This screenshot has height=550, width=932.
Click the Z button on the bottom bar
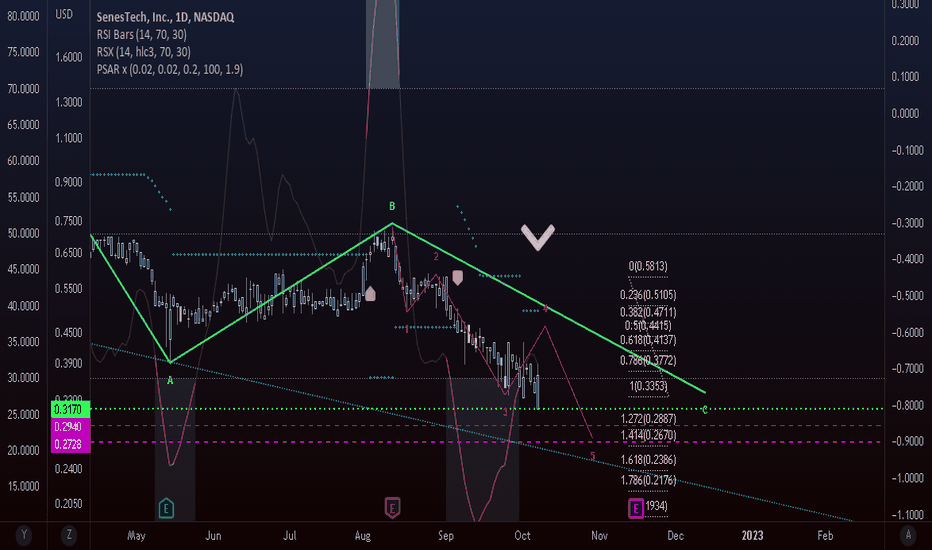pyautogui.click(x=69, y=535)
